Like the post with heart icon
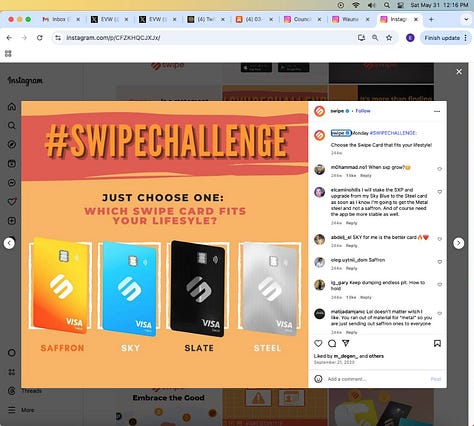Image resolution: width=474 pixels, height=426 pixels. click(318, 343)
